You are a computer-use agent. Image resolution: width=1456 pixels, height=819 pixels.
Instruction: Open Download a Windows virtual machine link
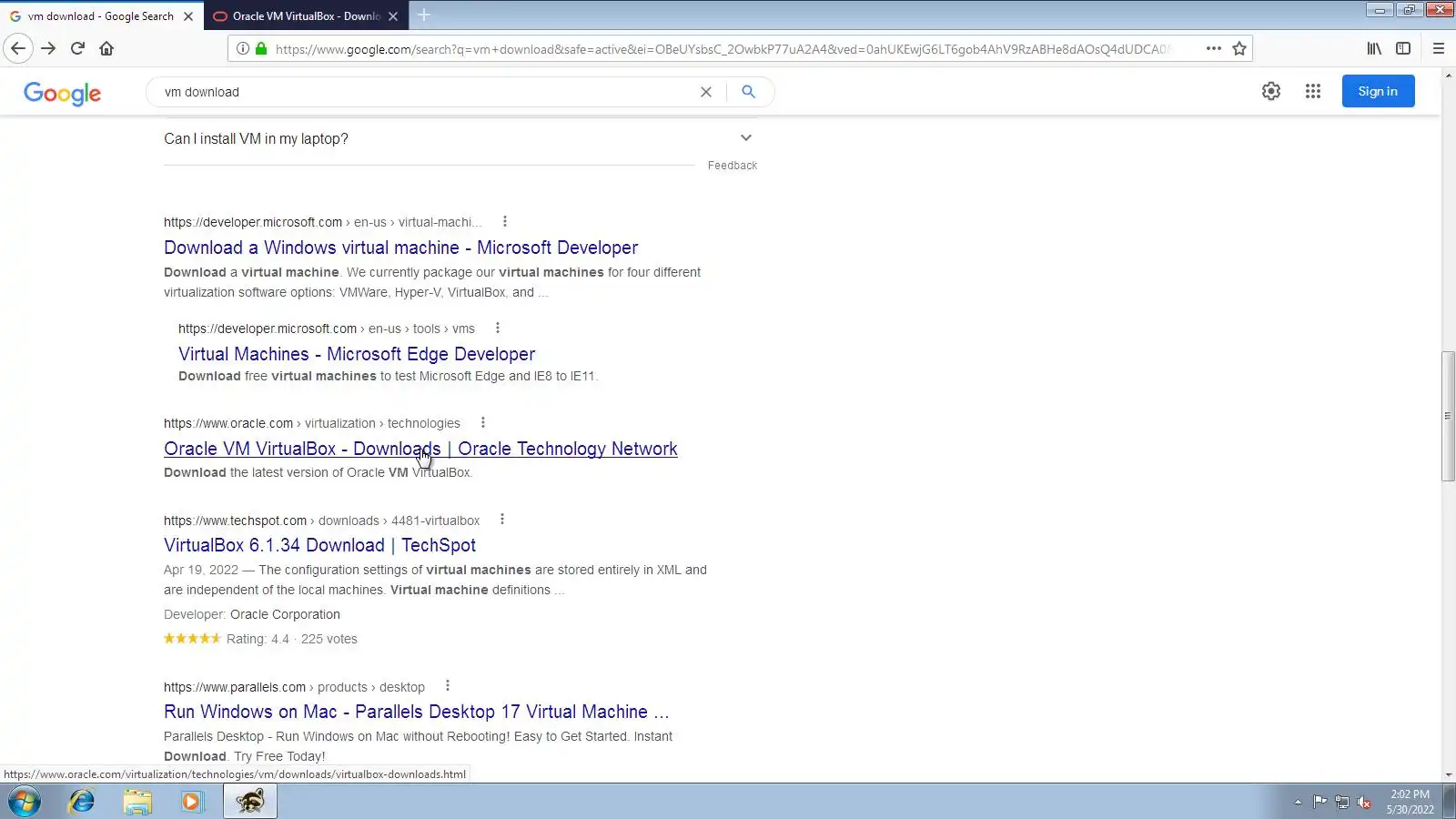[400, 248]
